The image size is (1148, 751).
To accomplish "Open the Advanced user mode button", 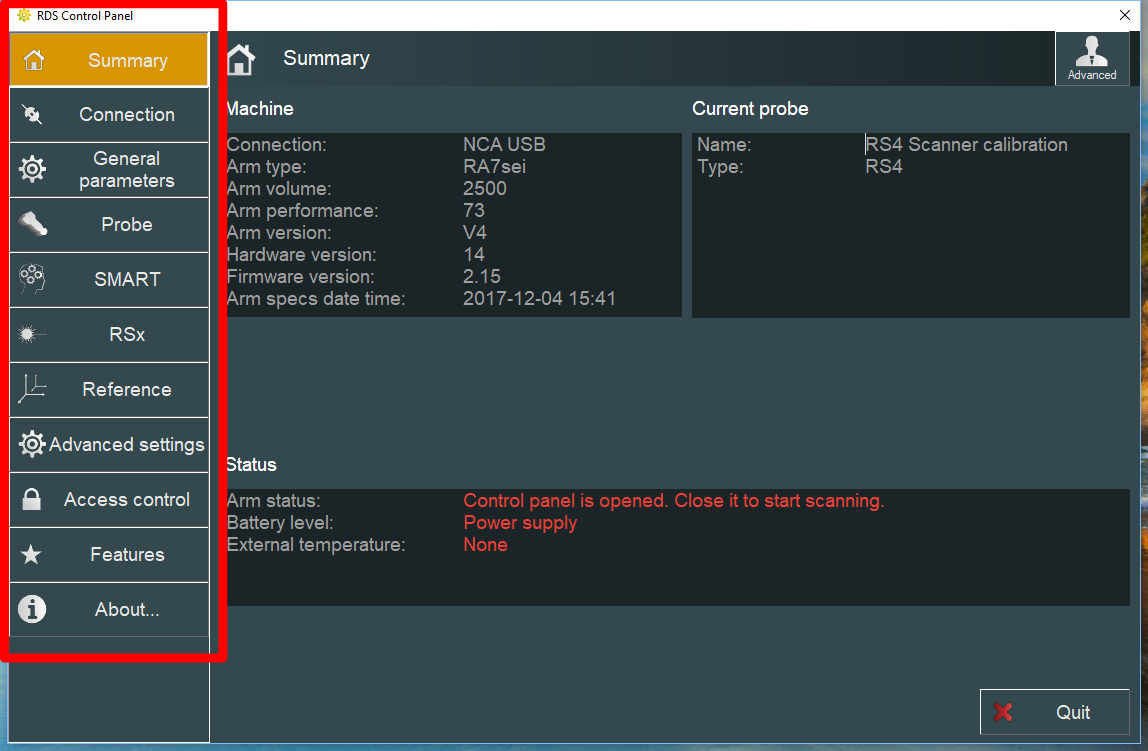I will coord(1091,58).
